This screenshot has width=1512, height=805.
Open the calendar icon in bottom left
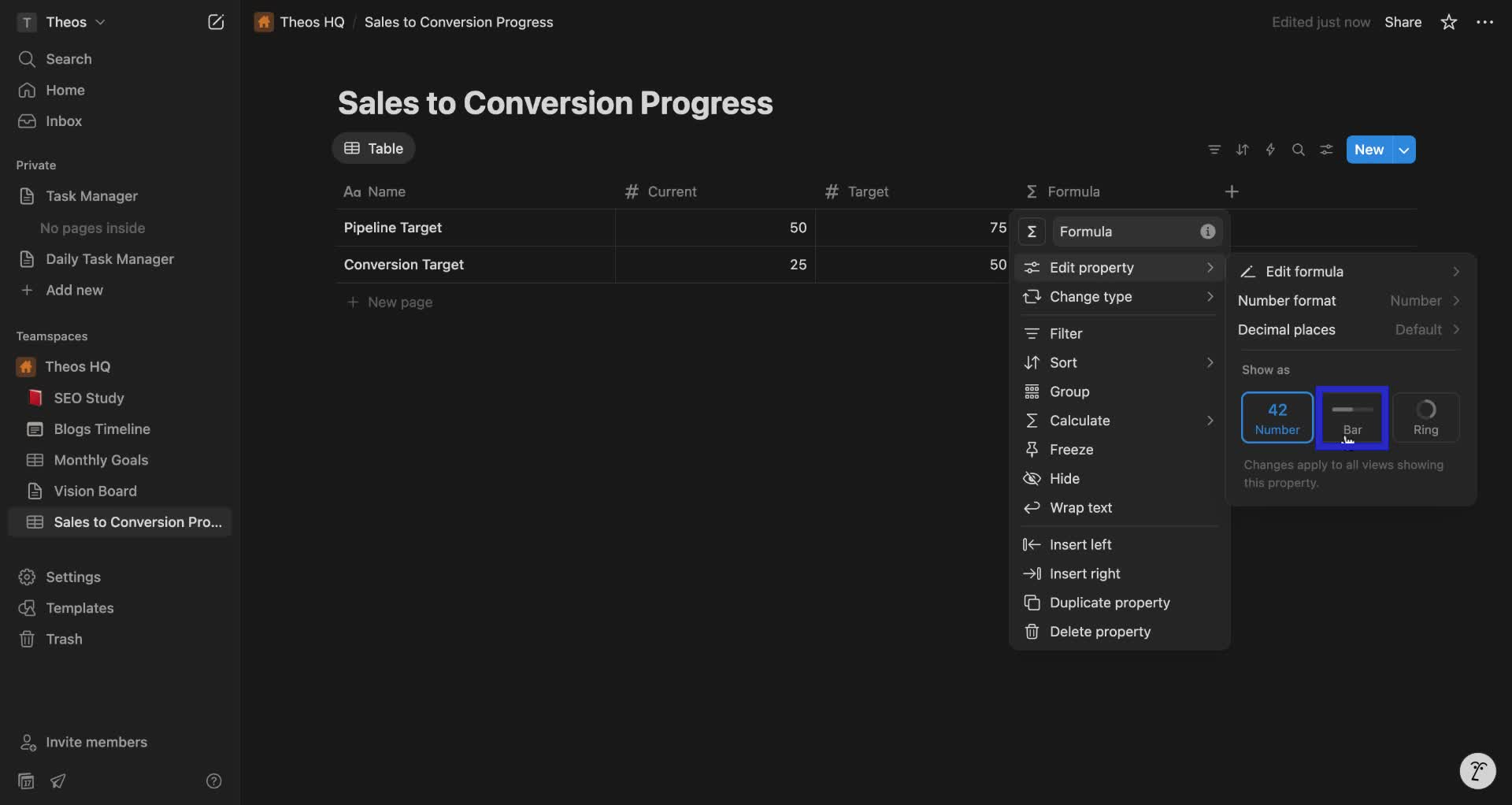[25, 781]
